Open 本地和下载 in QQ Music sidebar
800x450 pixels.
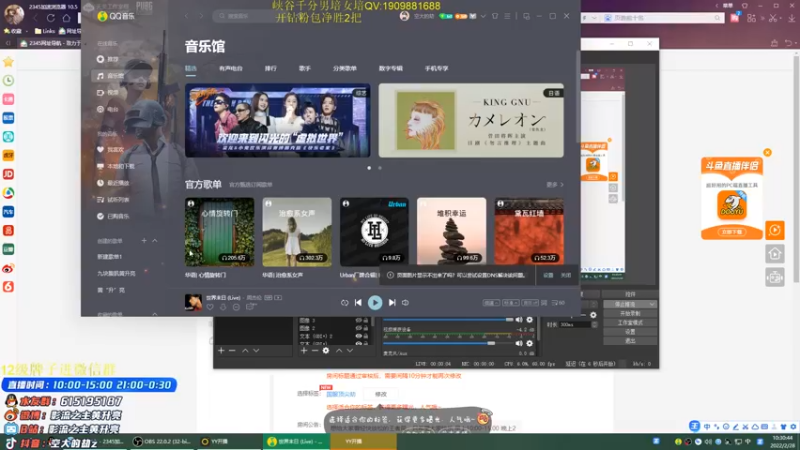116,166
